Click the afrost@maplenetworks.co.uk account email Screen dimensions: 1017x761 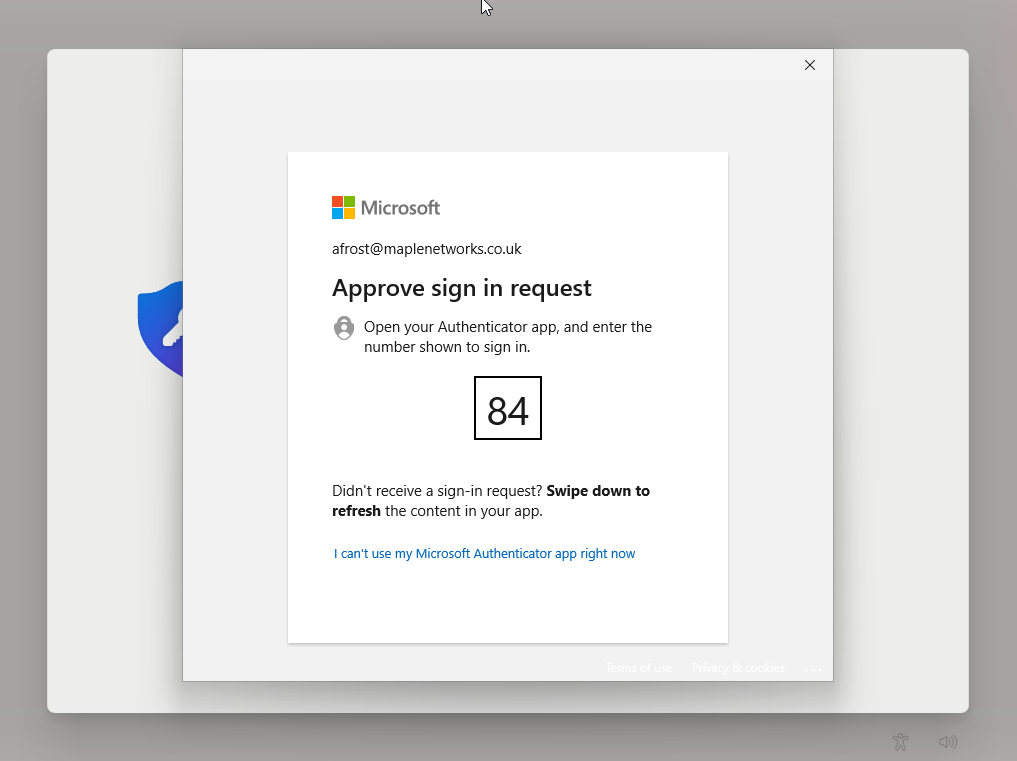click(x=427, y=249)
